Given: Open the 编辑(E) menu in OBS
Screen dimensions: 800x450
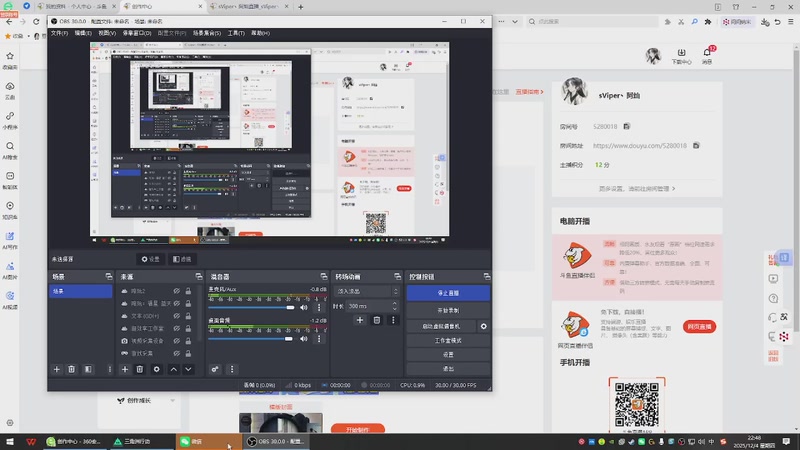Looking at the screenshot, I should click(x=83, y=33).
